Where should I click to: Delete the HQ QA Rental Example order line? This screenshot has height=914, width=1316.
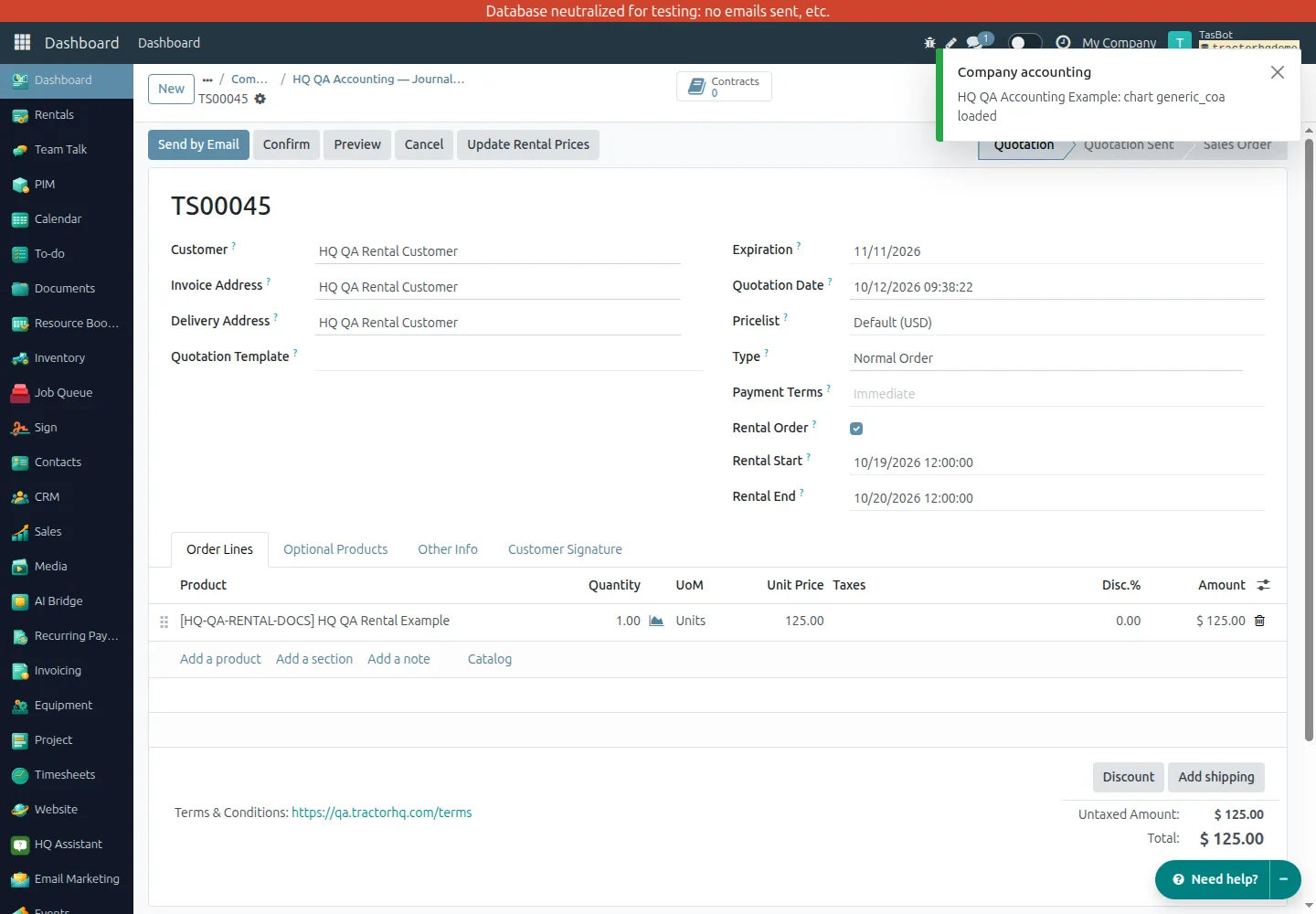1259,621
